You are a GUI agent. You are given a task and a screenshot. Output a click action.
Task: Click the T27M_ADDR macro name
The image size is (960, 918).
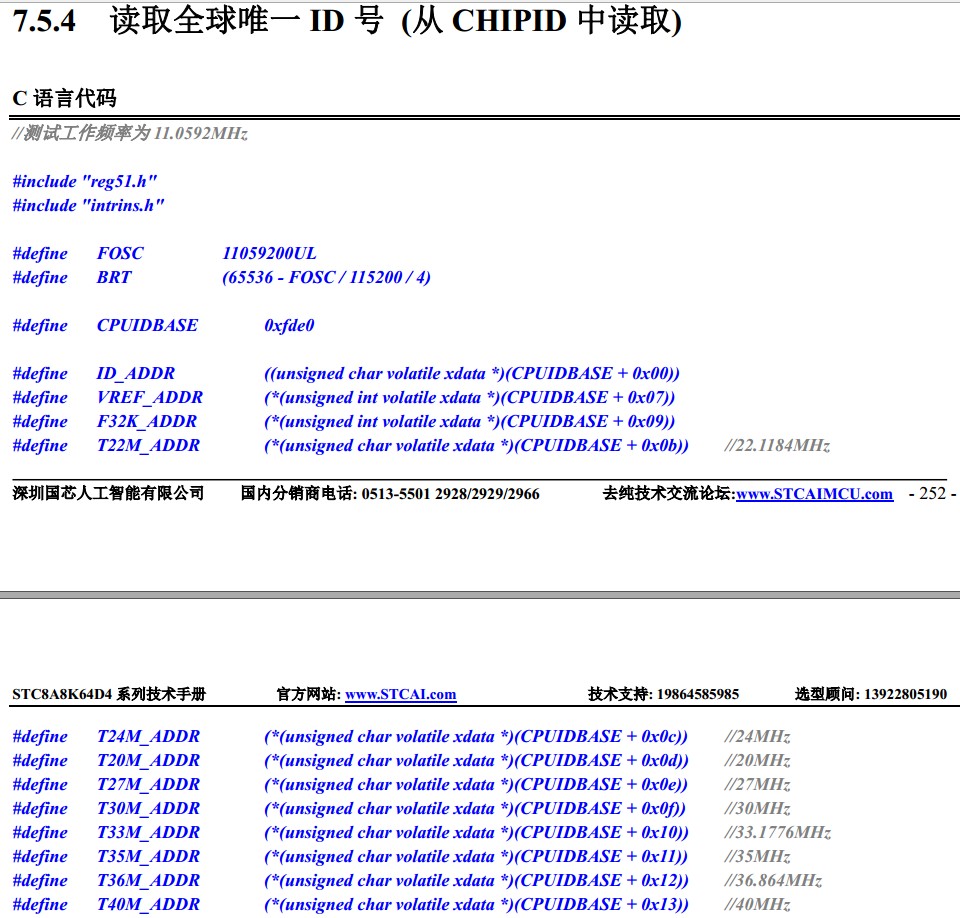pos(148,784)
